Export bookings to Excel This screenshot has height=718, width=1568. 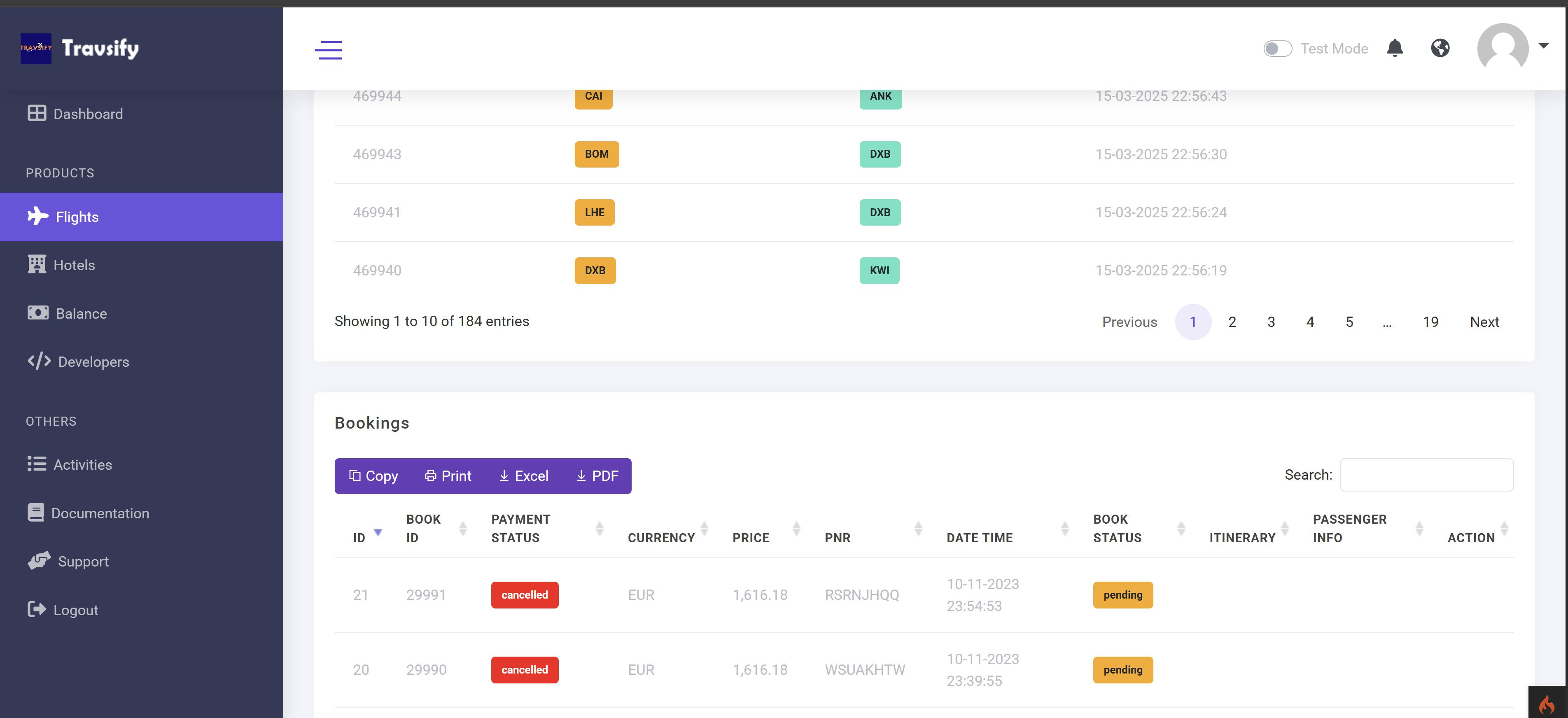tap(523, 476)
